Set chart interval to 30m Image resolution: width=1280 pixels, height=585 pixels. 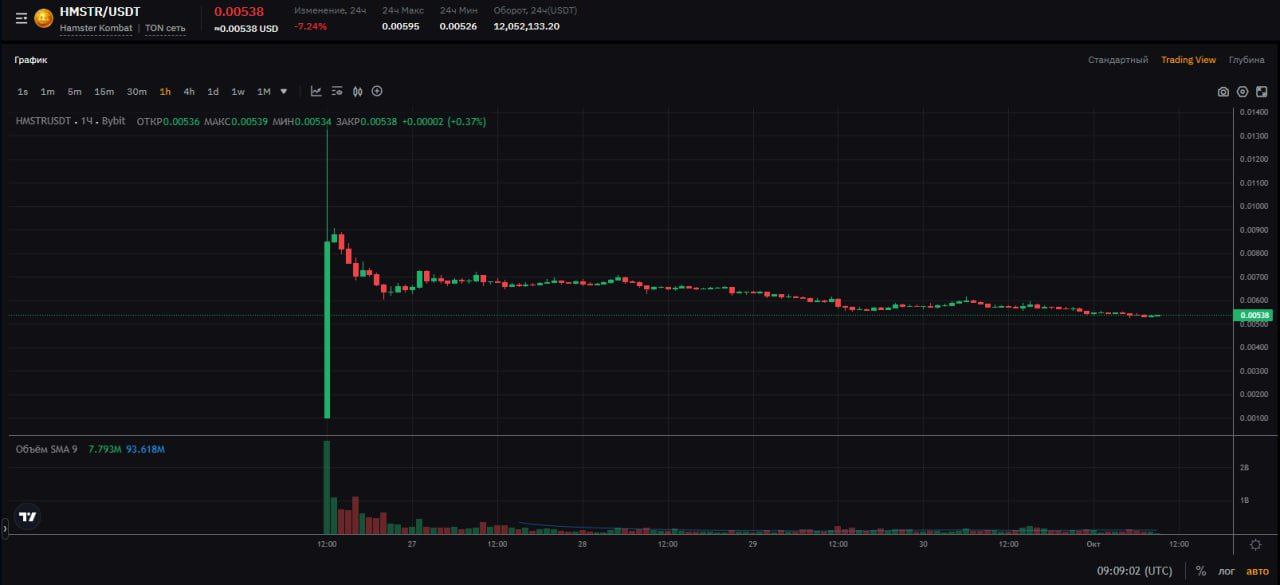point(136,92)
